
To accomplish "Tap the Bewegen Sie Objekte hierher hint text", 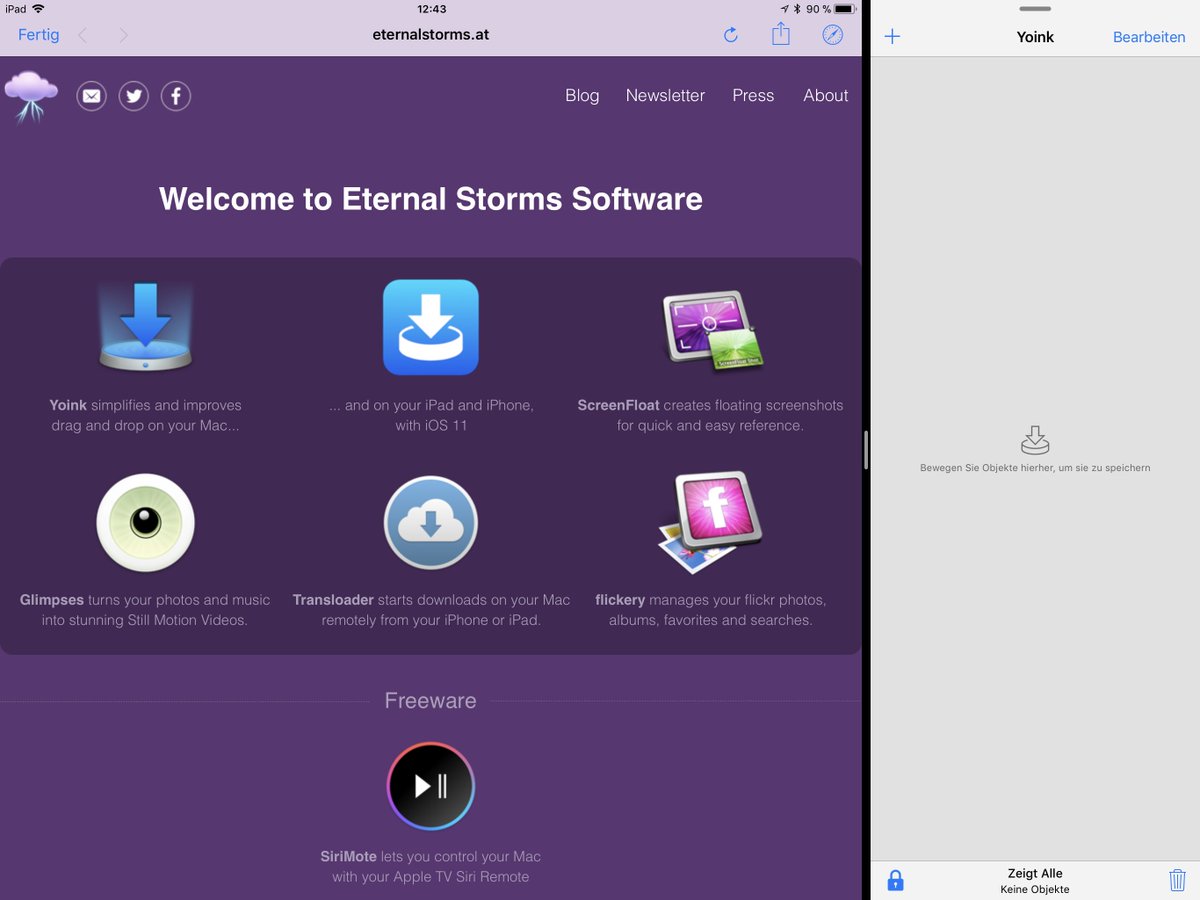I will tap(1035, 467).
